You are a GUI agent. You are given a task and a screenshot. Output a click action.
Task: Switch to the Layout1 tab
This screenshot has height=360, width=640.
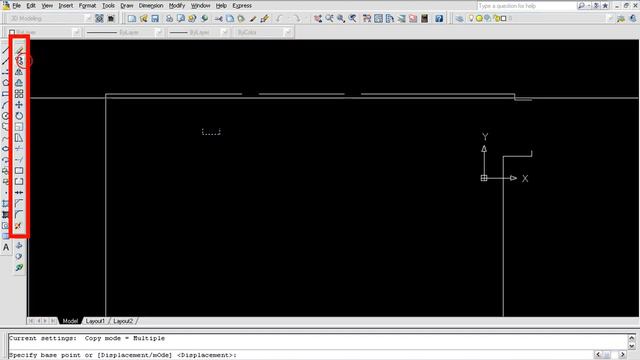pos(96,321)
